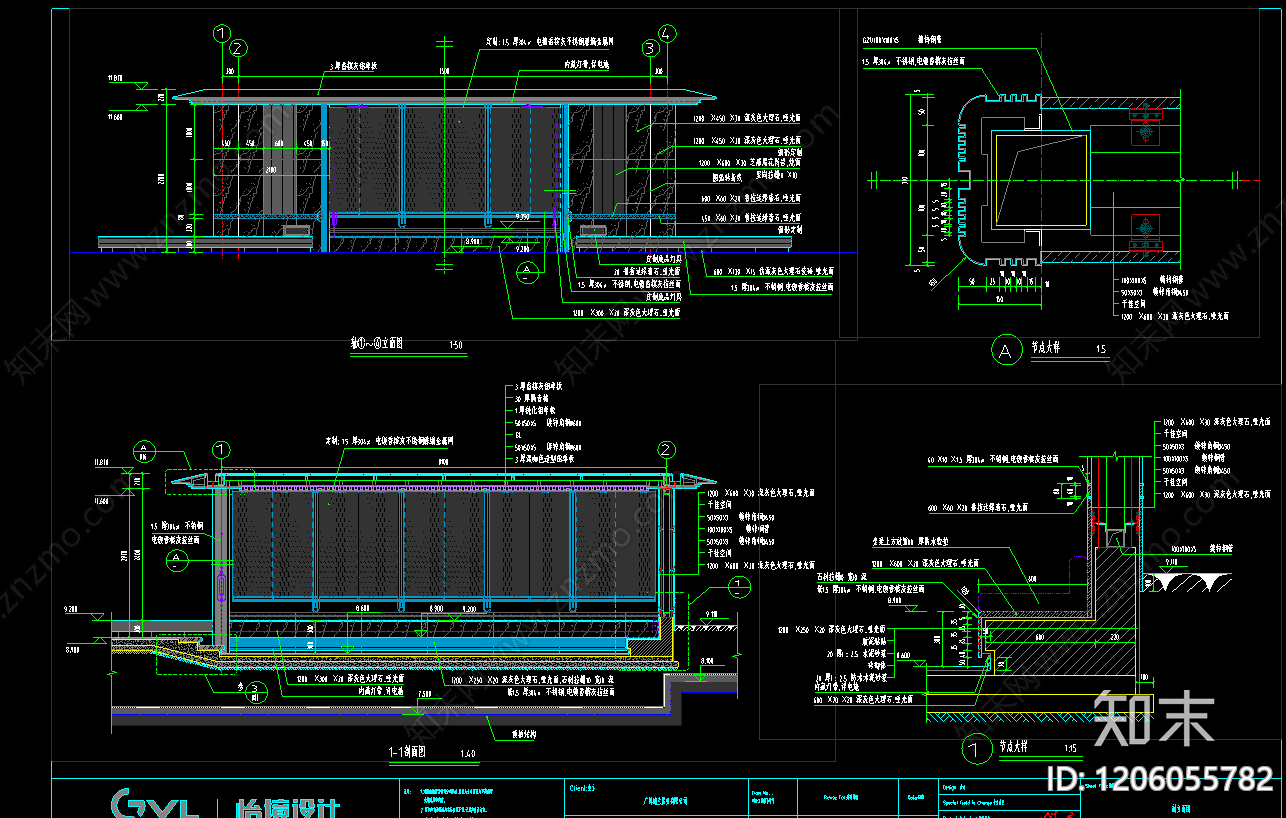Viewport: 1286px width, 818px height.
Task: Click grid bubble 4 above the top elevation
Action: (668, 34)
